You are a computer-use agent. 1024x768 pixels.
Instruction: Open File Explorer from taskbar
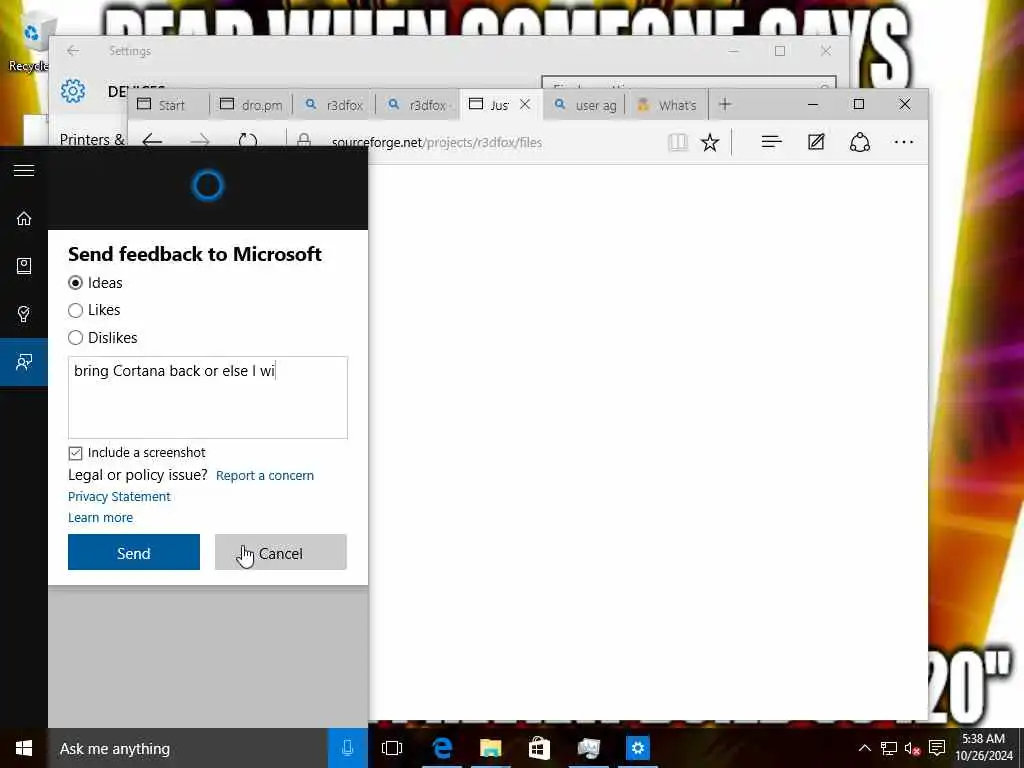pyautogui.click(x=490, y=748)
